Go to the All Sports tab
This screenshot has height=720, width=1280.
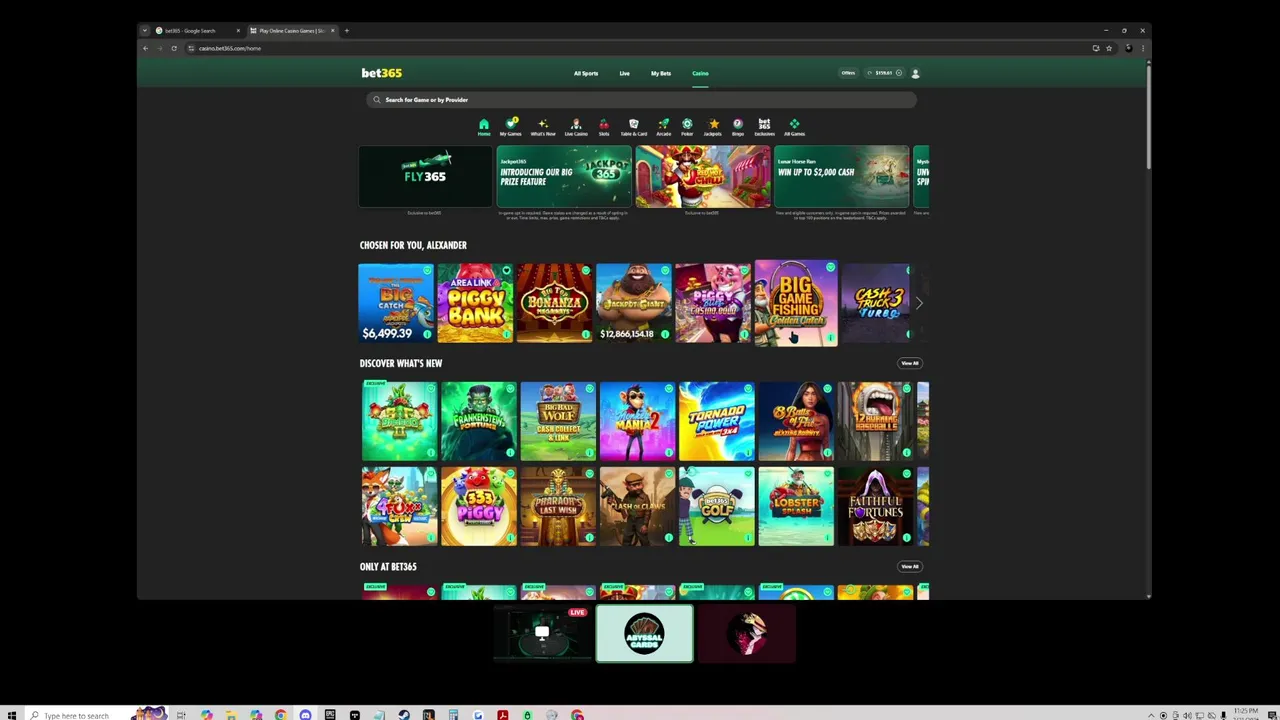[x=586, y=73]
